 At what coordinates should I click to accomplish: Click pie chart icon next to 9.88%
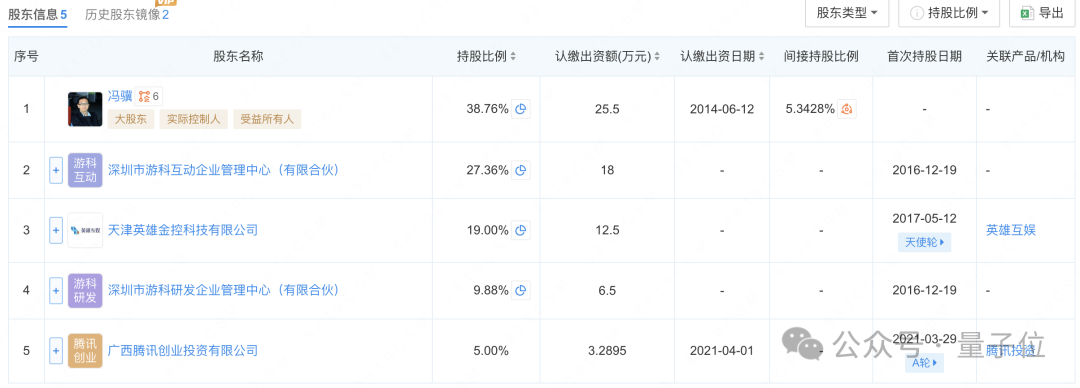(x=521, y=291)
